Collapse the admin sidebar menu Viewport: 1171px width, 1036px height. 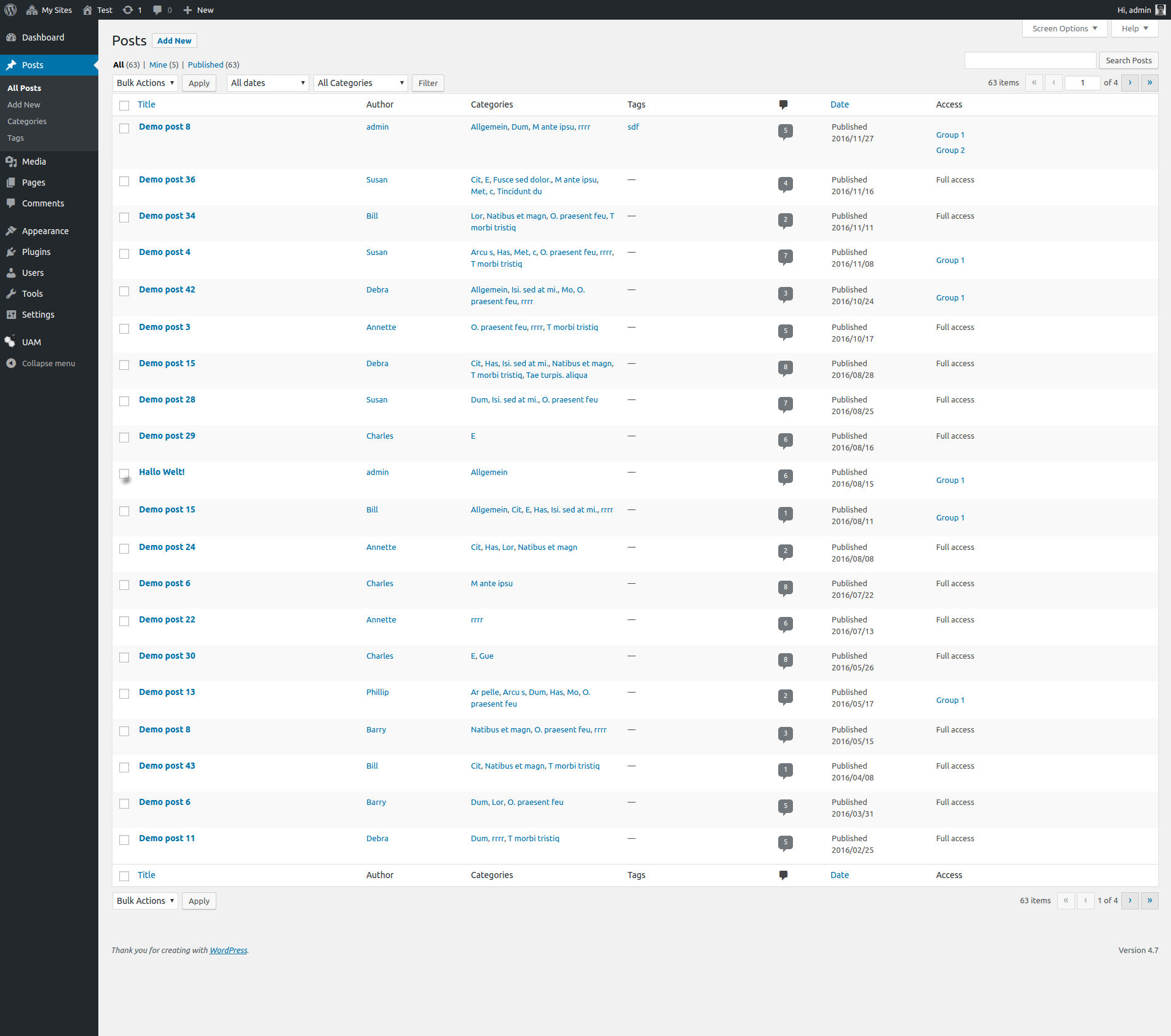tap(48, 363)
